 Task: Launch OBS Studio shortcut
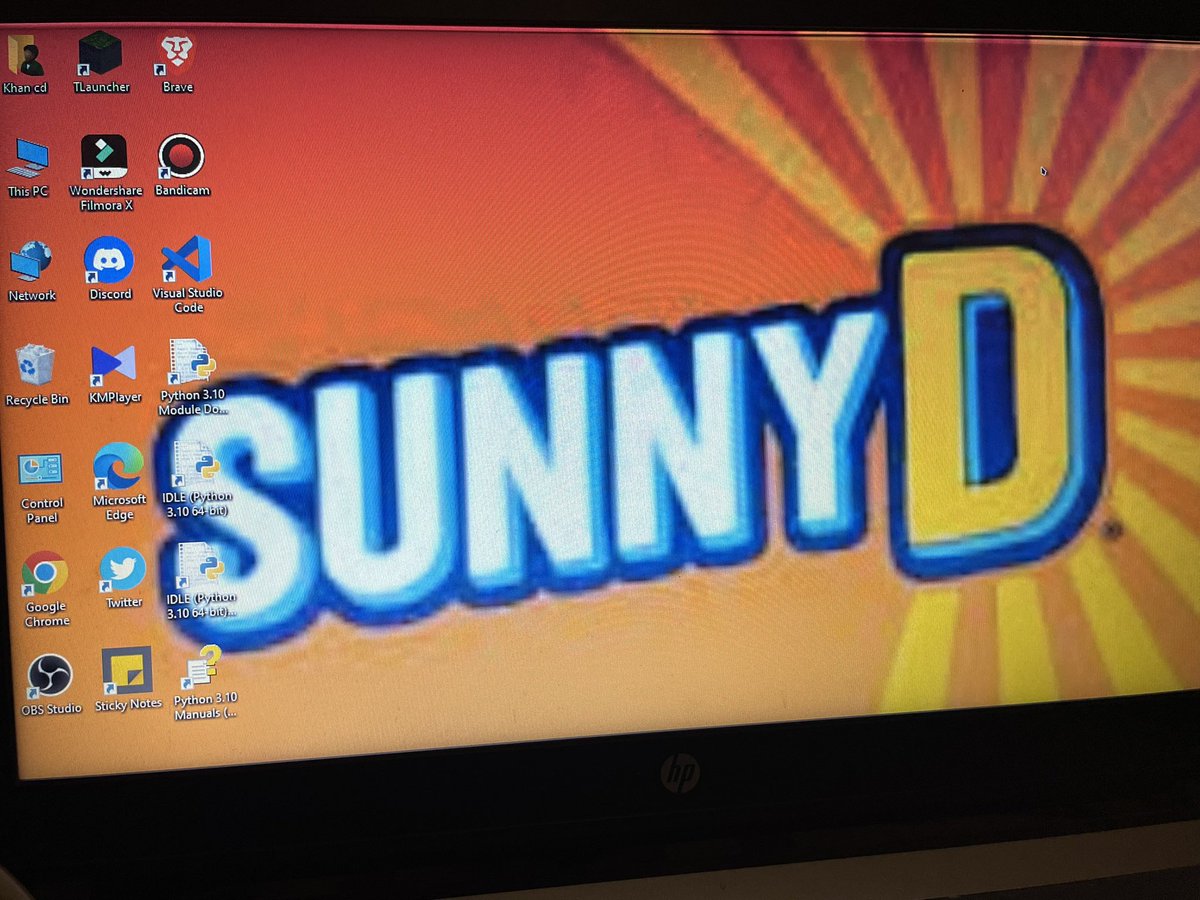click(48, 677)
